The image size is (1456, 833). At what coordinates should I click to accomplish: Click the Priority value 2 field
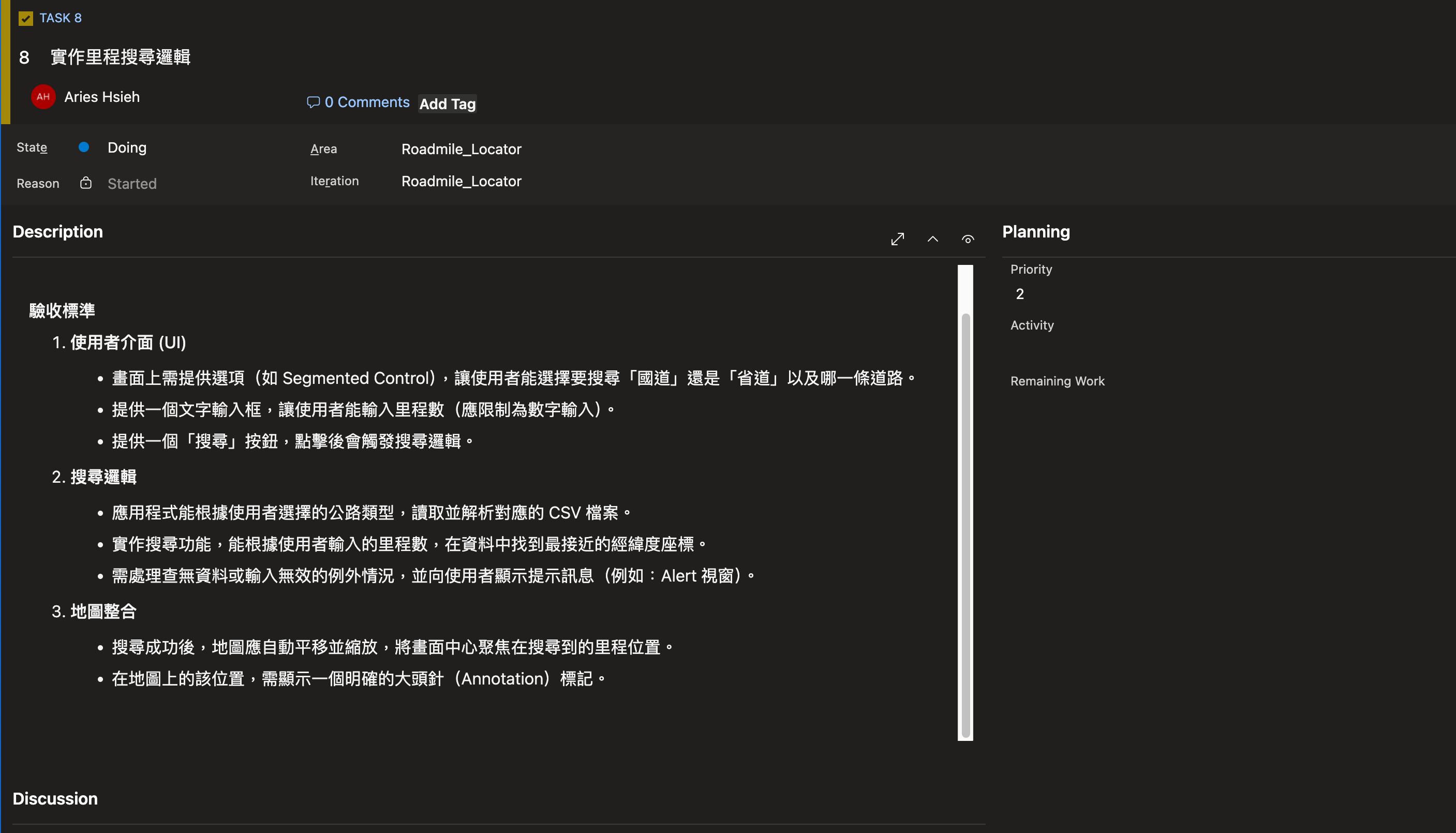(x=1020, y=294)
